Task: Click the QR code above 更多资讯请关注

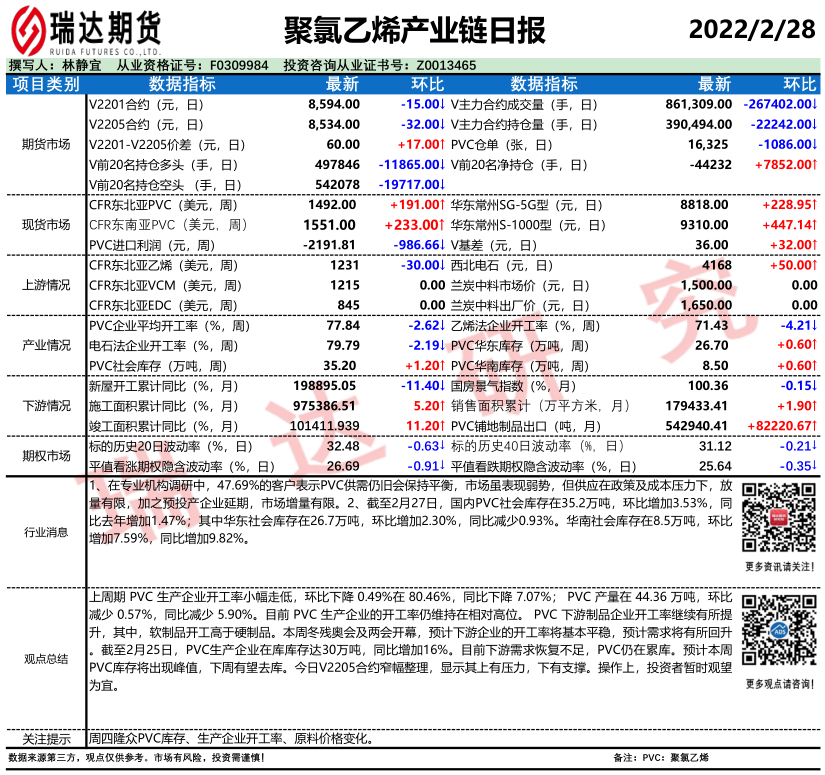Action: coord(777,517)
